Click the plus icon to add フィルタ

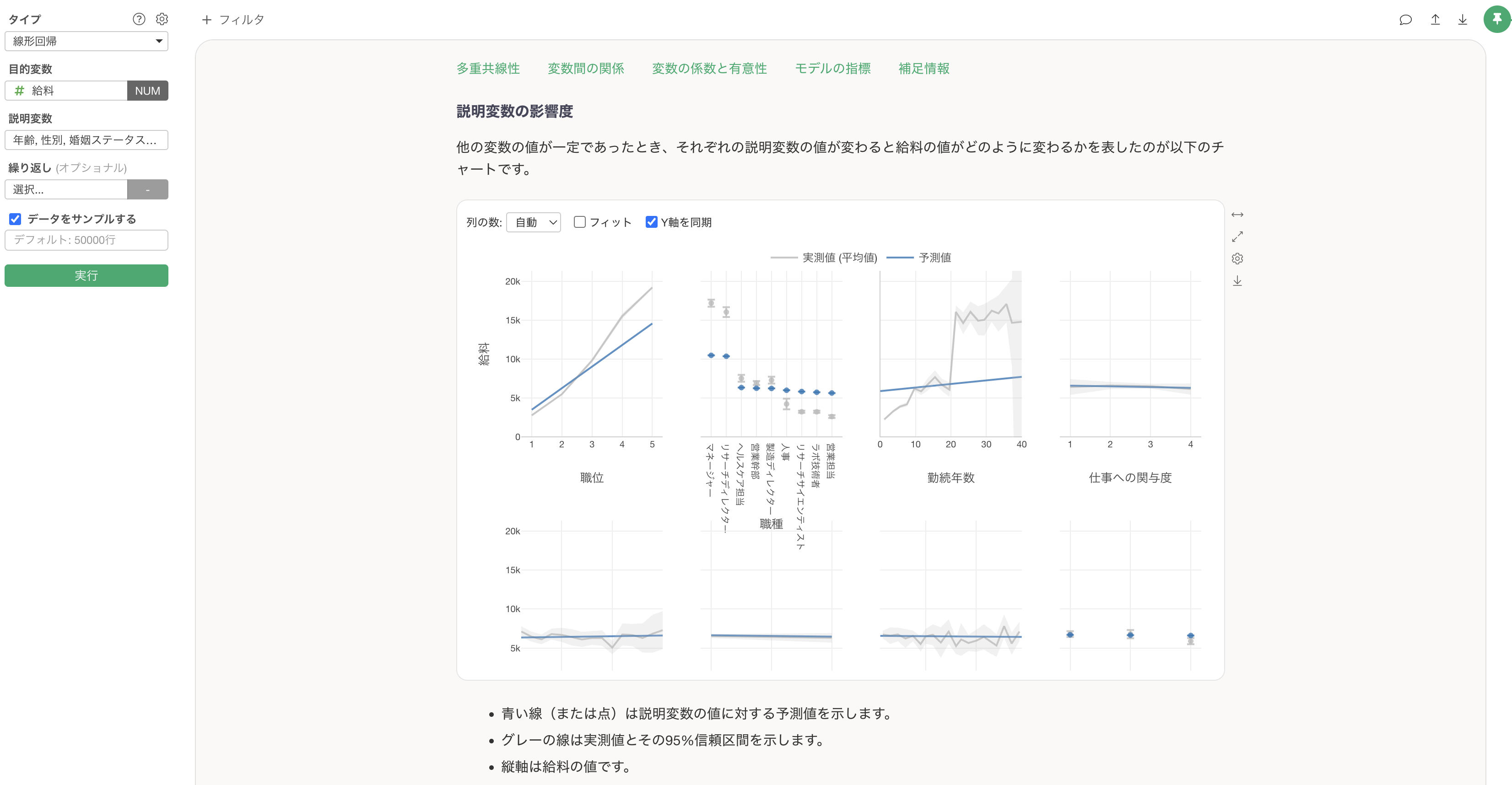click(x=206, y=20)
